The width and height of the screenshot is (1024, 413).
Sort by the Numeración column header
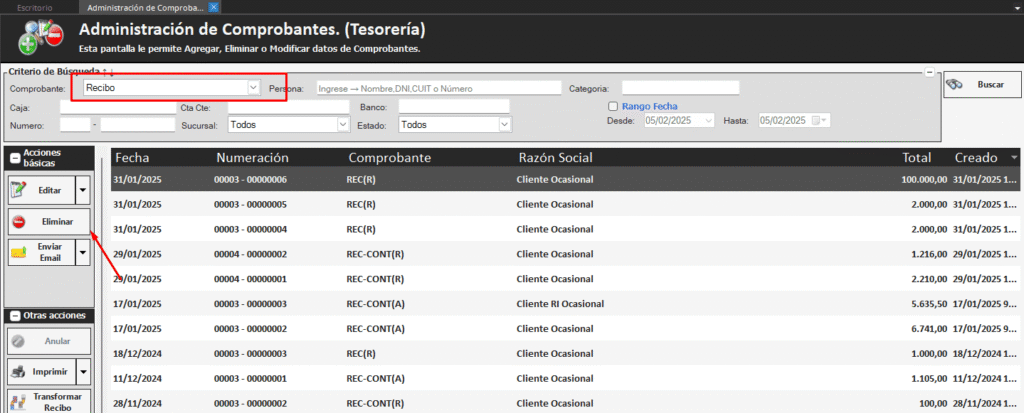[251, 158]
